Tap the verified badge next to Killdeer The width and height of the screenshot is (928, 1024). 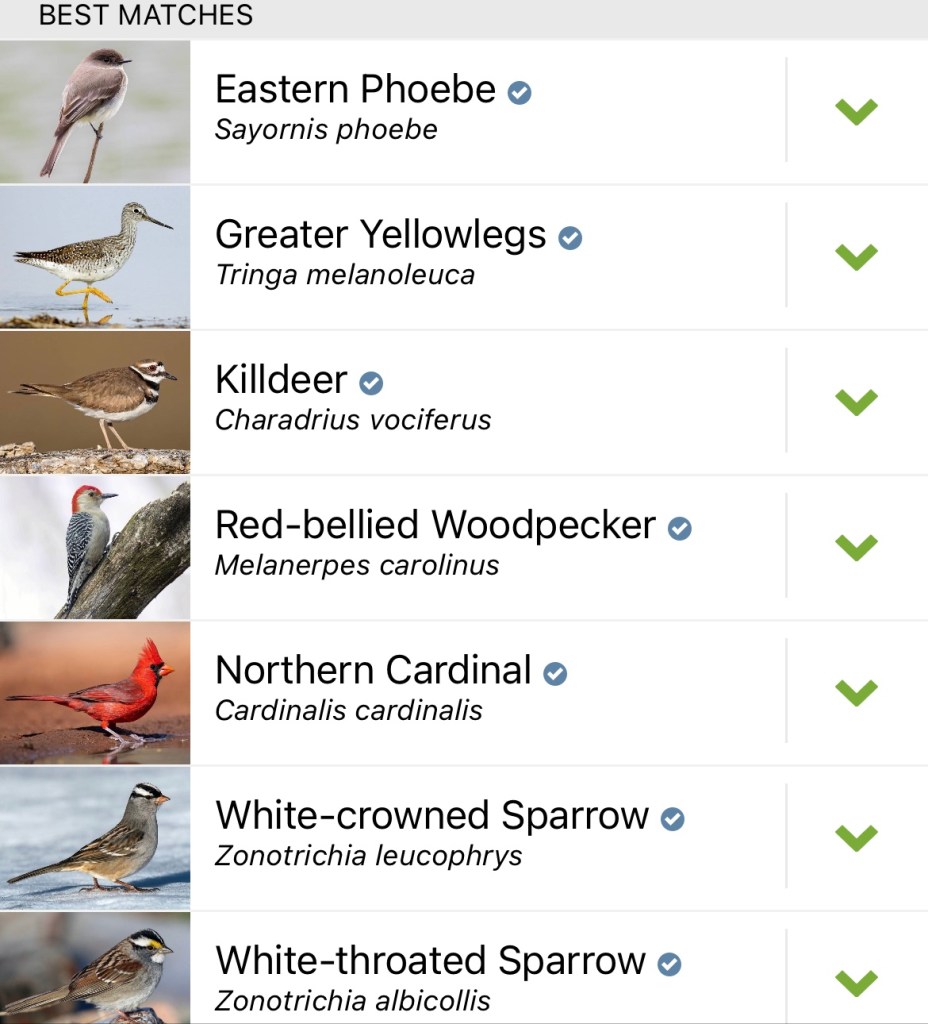371,383
